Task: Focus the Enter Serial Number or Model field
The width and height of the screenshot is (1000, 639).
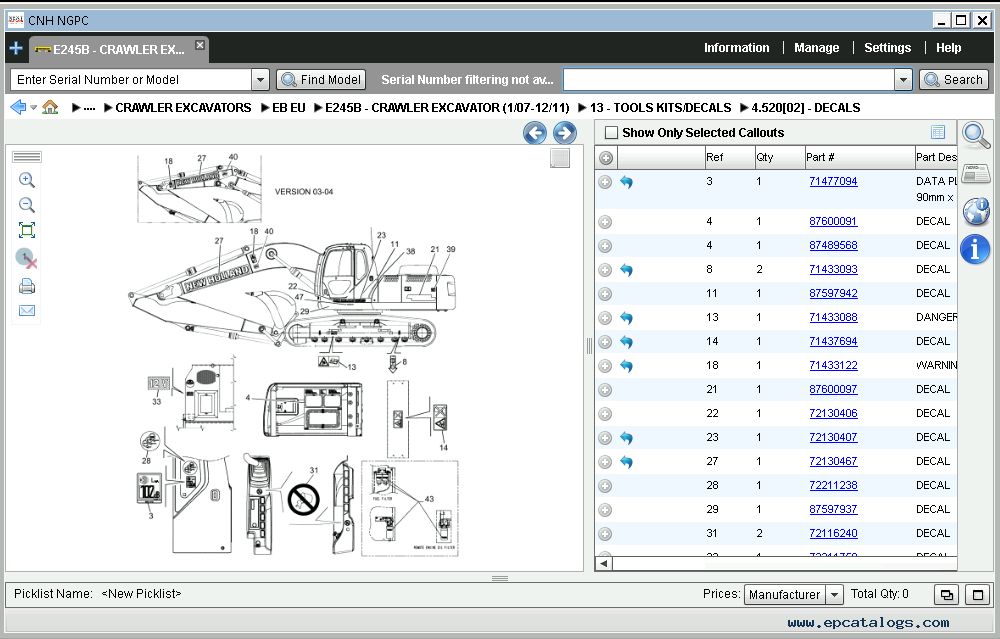Action: coord(131,80)
